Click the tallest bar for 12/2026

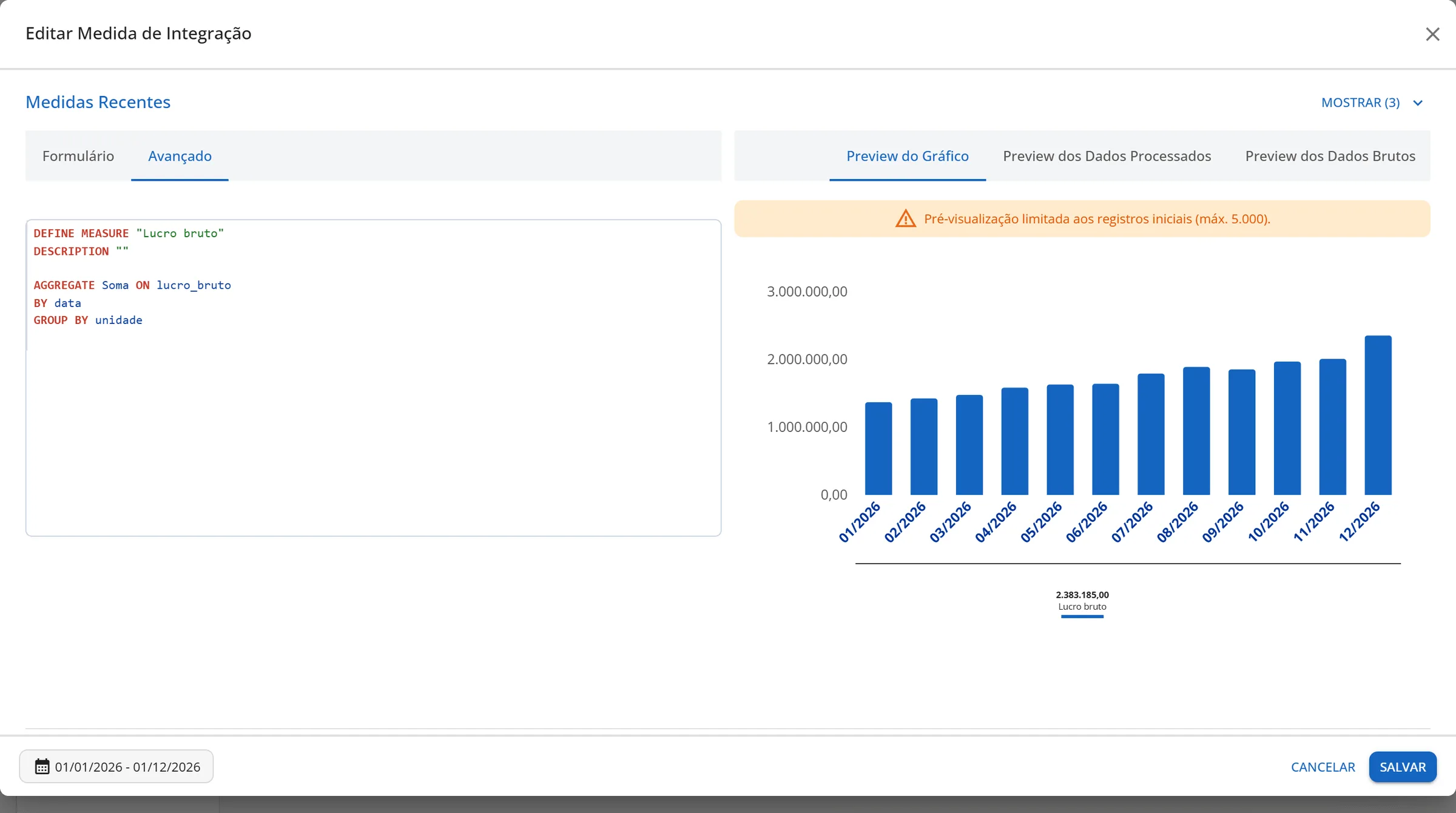click(x=1378, y=415)
